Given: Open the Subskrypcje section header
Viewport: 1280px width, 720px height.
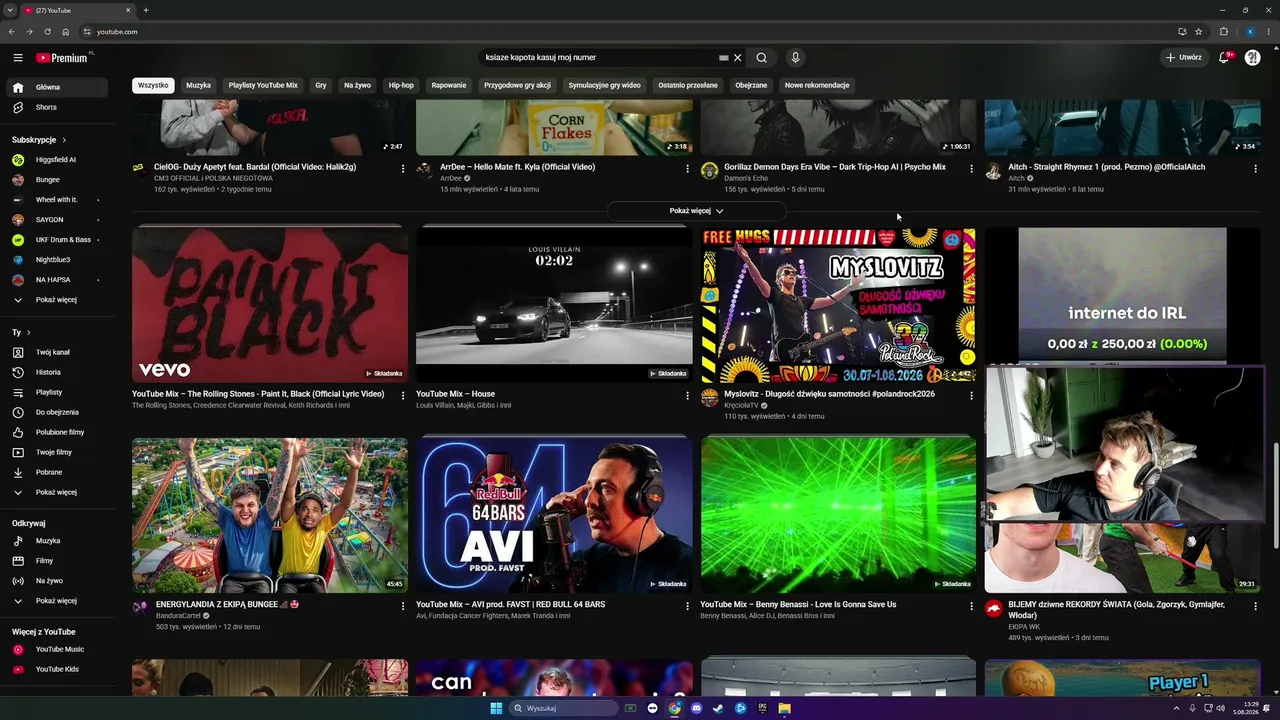Looking at the screenshot, I should pos(39,140).
